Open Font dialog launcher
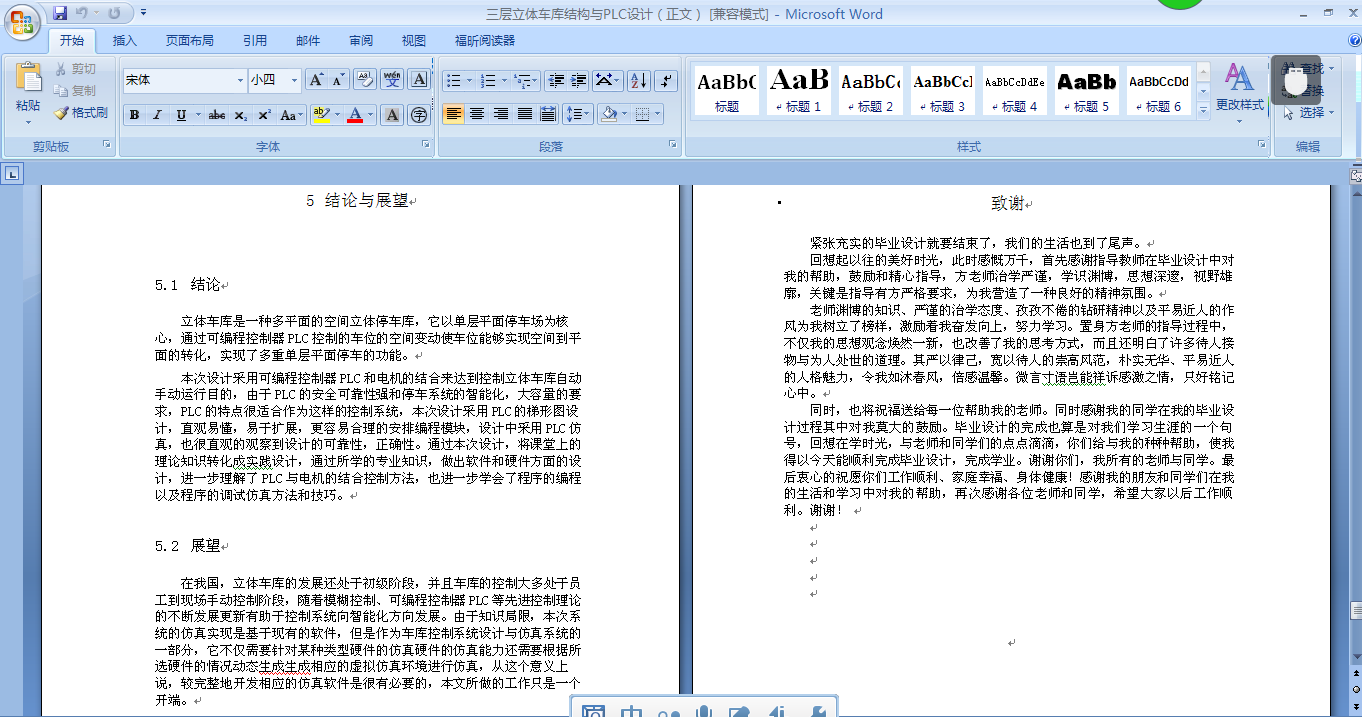This screenshot has height=717, width=1362. point(427,146)
